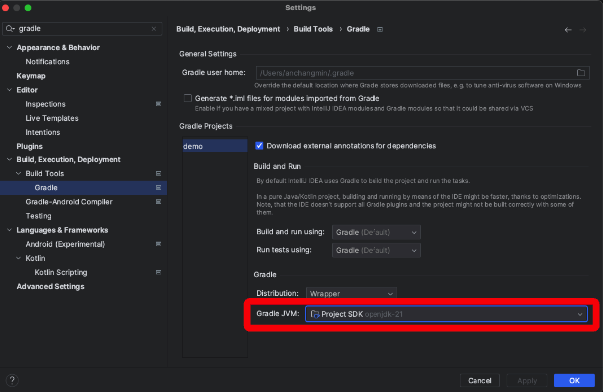Viewport: 603px width, 392px height.
Task: Open Android (Experimental) settings
Action: click(65, 244)
